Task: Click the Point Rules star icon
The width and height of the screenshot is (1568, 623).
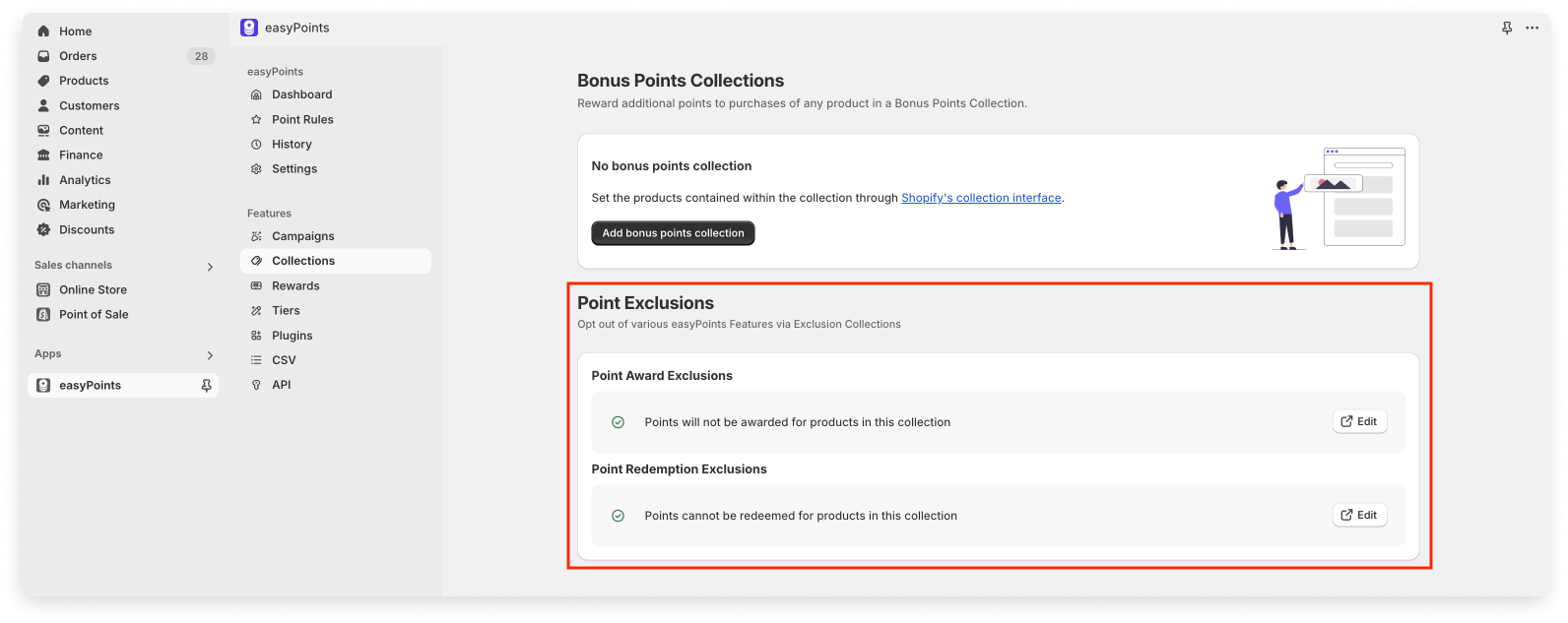Action: (x=256, y=119)
